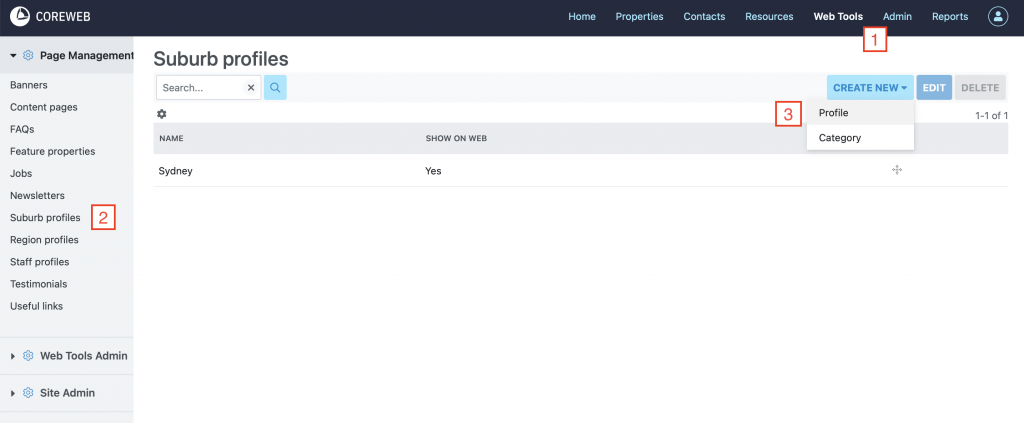Select Profile from the dropdown menu
This screenshot has width=1024, height=423.
(x=833, y=113)
